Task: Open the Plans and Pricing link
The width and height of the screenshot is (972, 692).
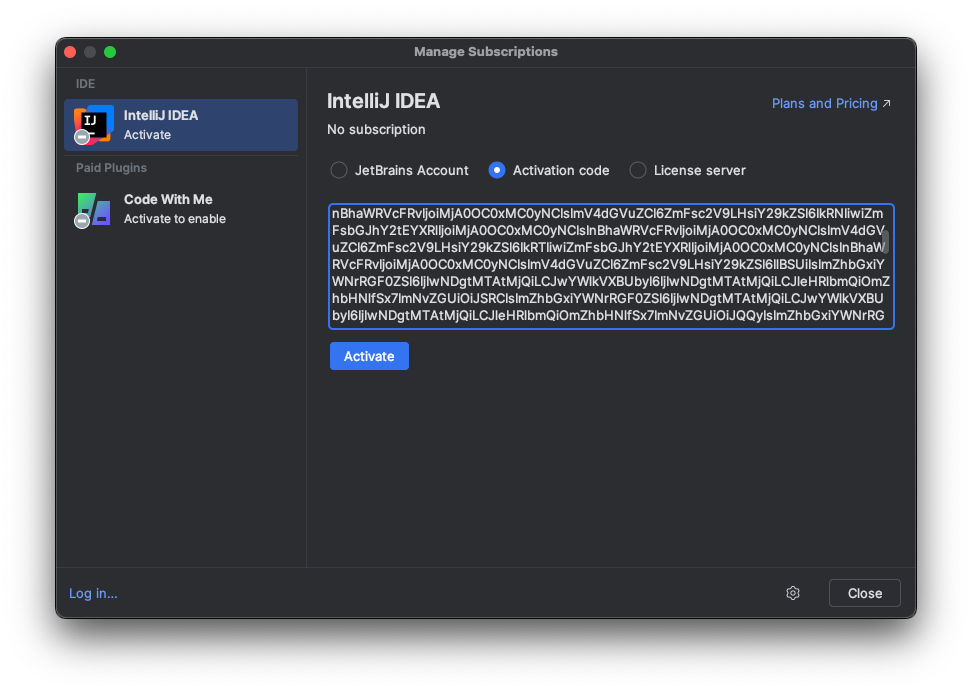Action: pos(825,103)
